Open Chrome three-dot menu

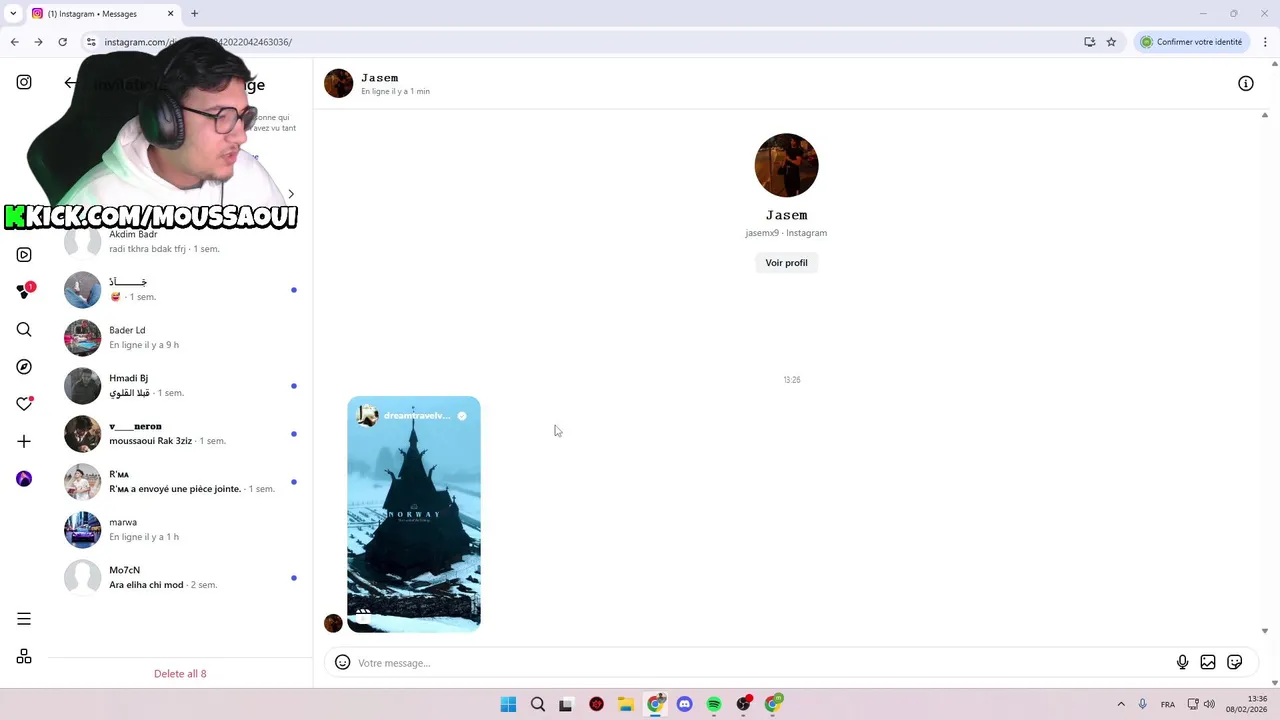1265,42
